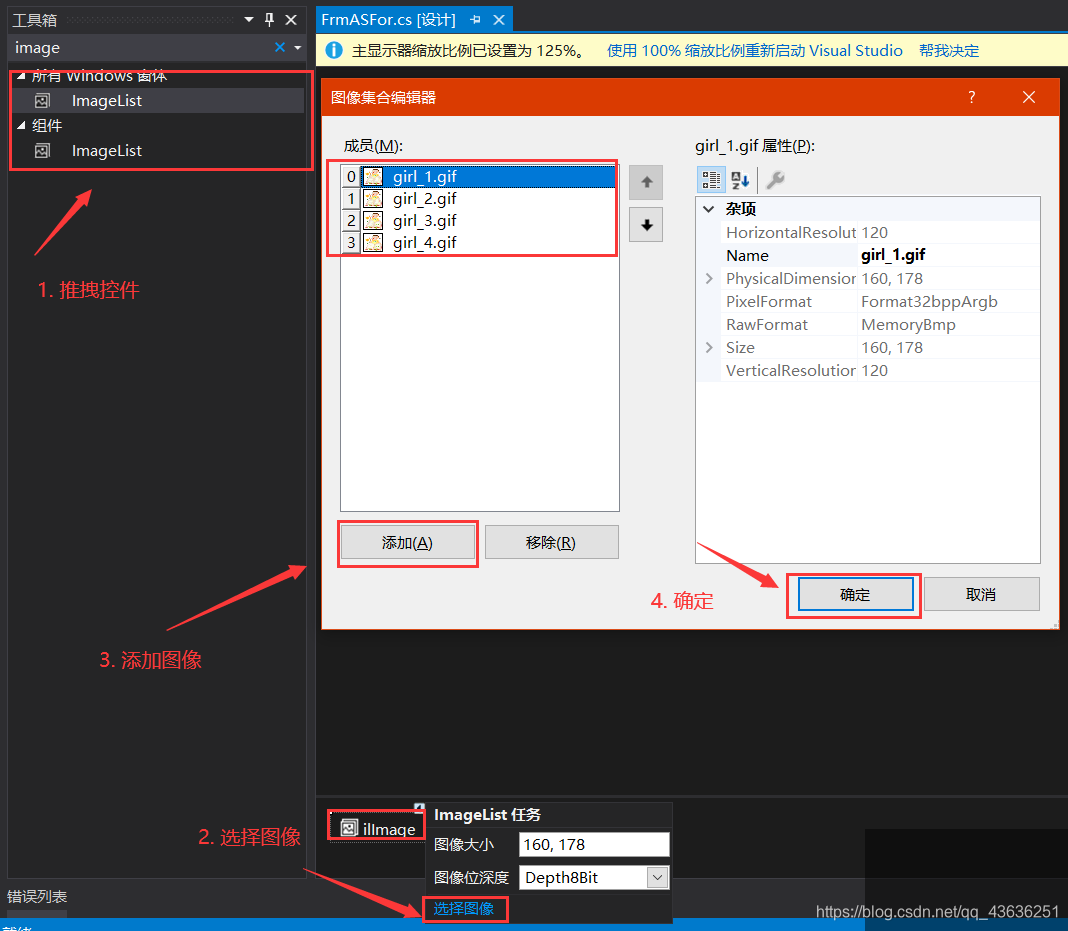Expand the PhysicalDimension property
The width and height of the screenshot is (1068, 931).
[708, 279]
